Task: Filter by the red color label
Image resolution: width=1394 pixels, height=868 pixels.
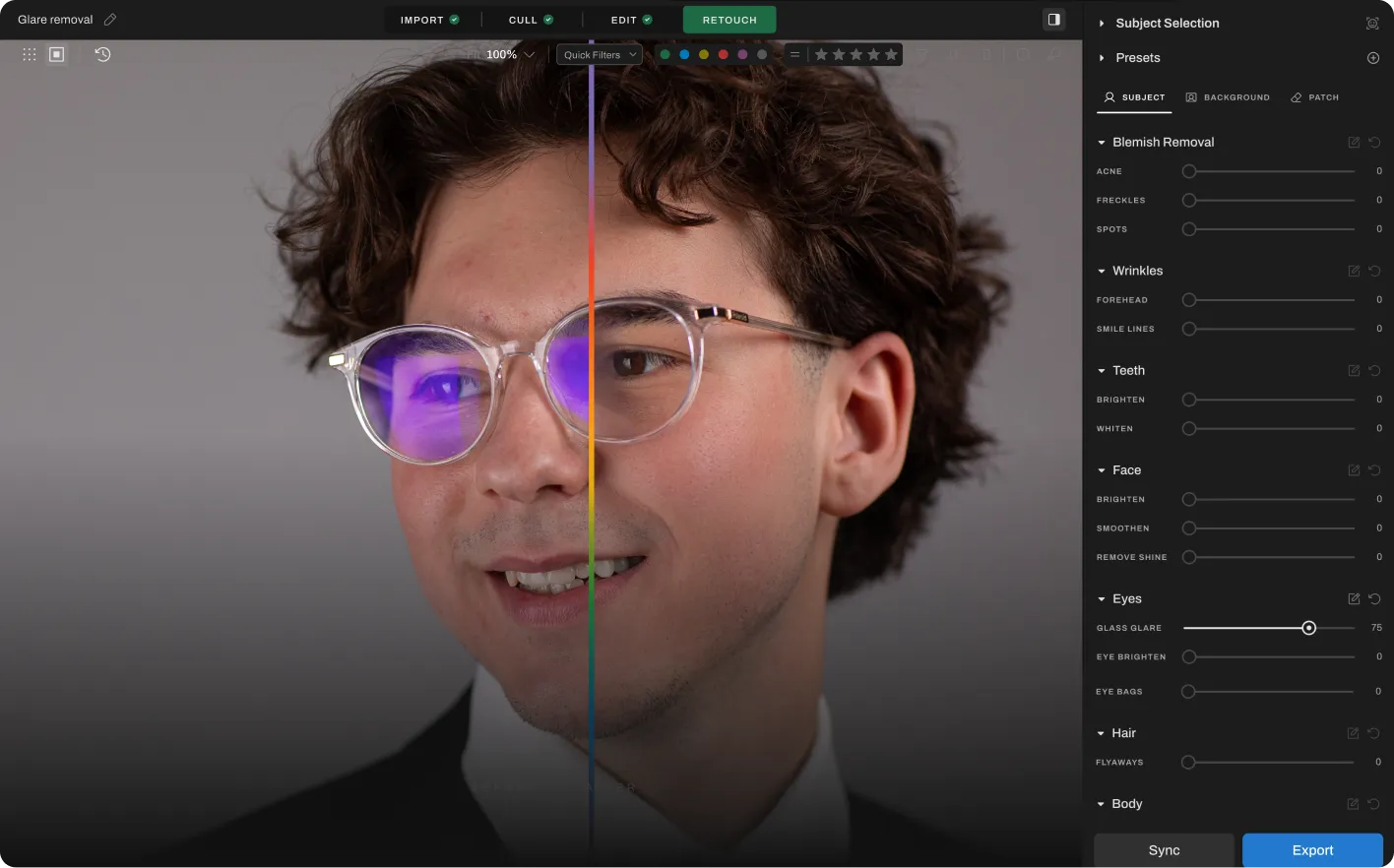Action: pos(723,55)
